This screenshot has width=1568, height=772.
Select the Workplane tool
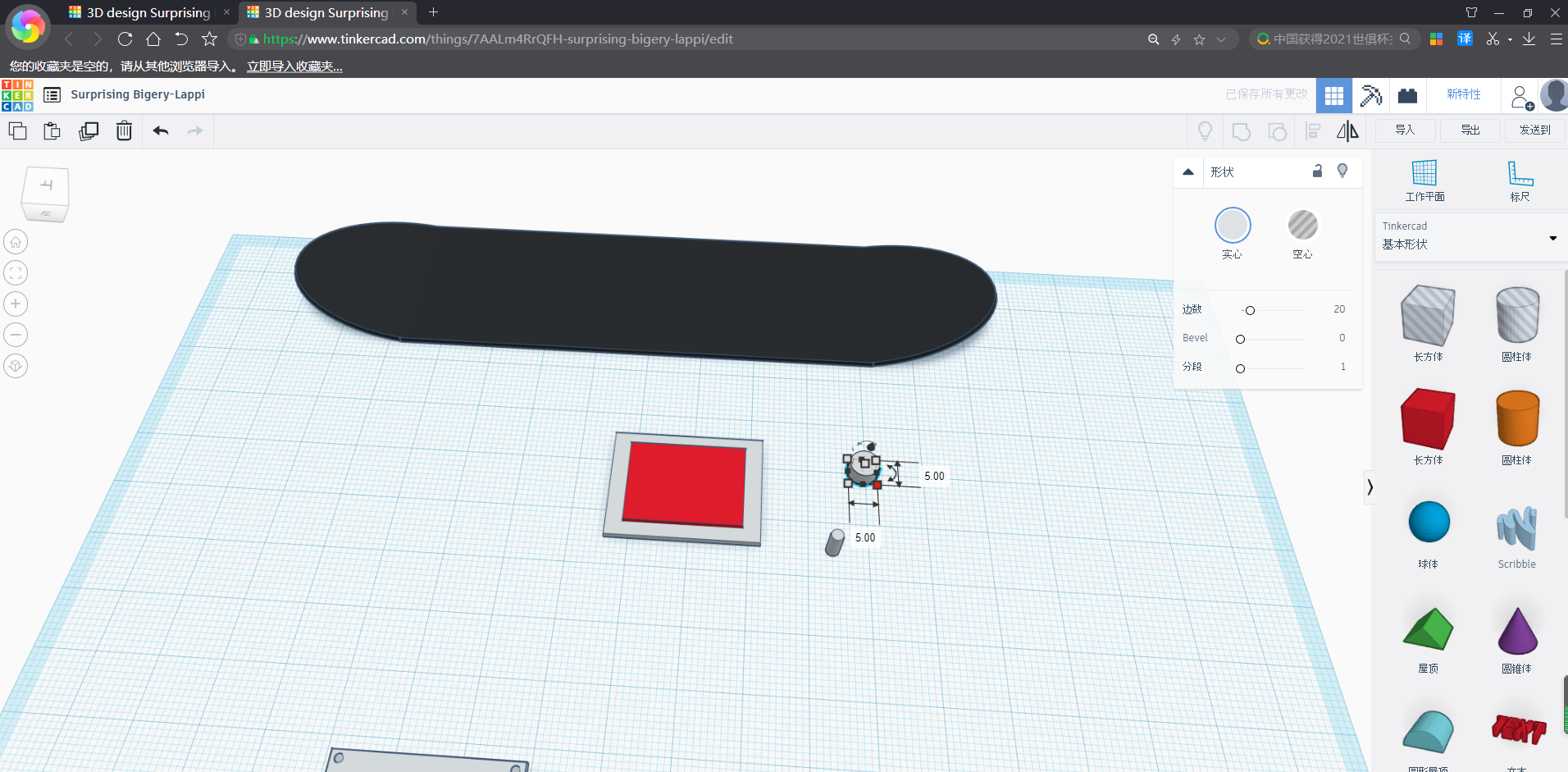pyautogui.click(x=1424, y=181)
